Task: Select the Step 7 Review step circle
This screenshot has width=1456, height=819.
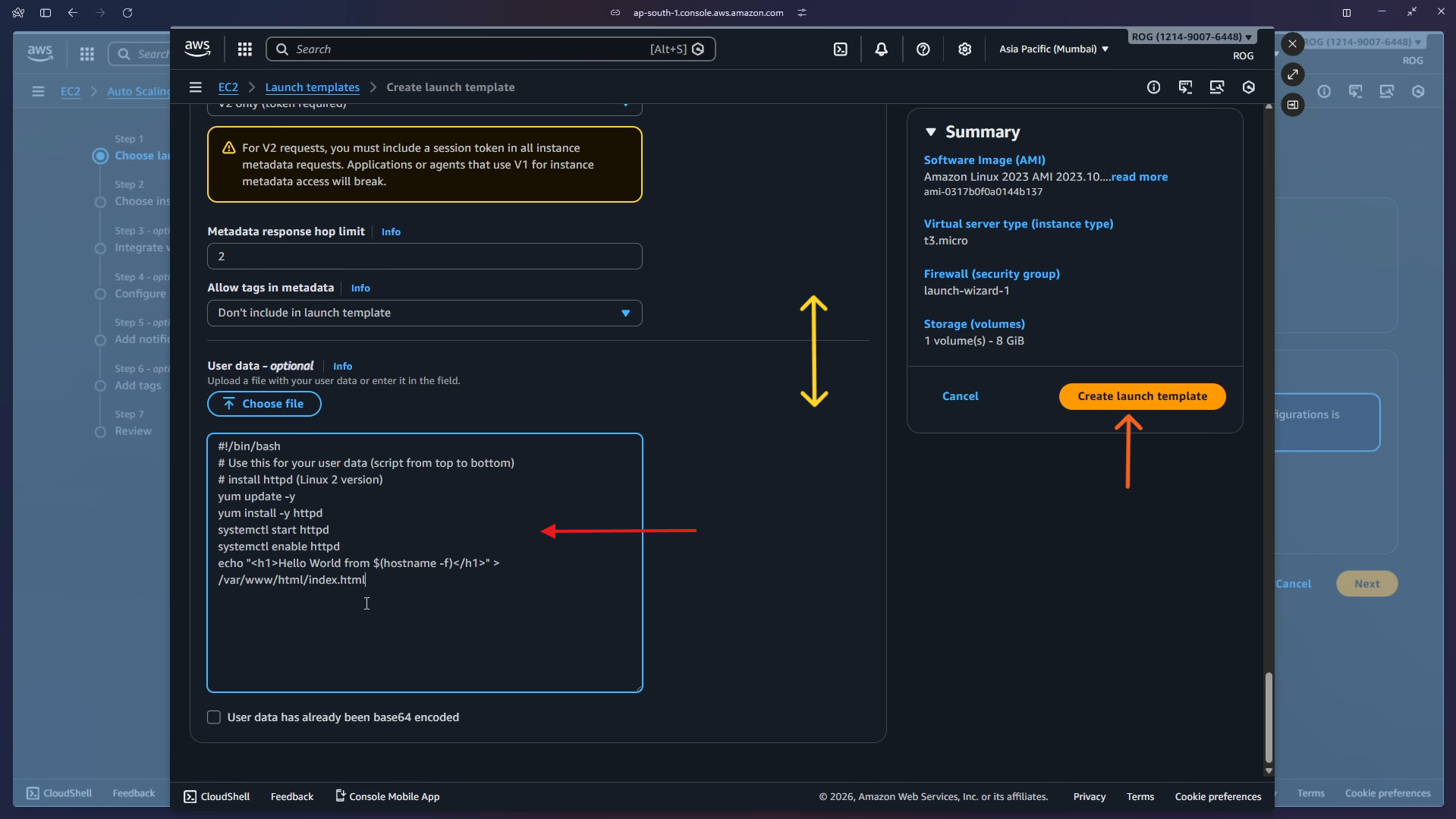Action: tap(99, 433)
